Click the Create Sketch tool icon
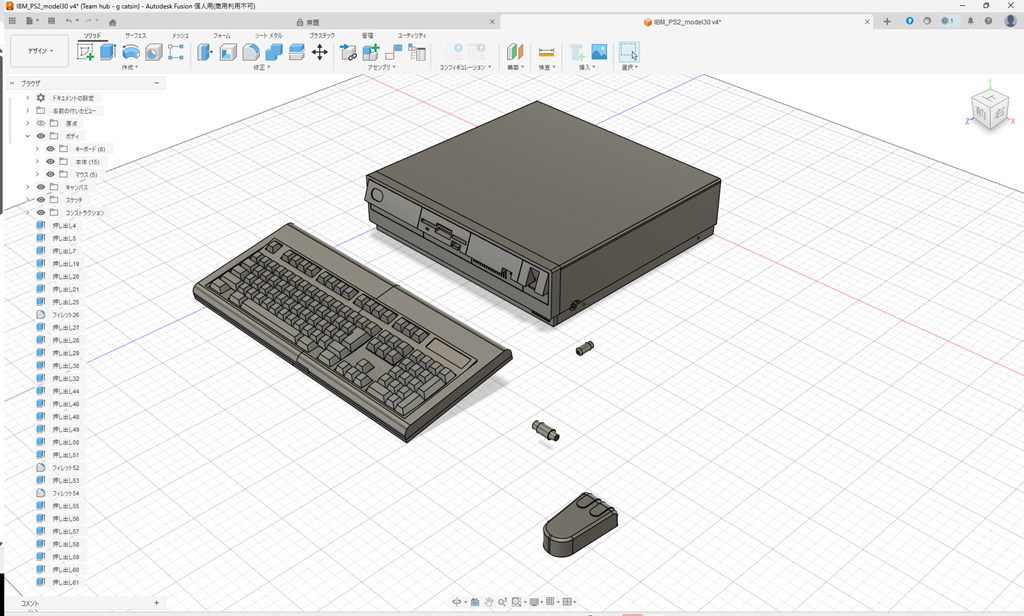This screenshot has height=616, width=1024. click(86, 52)
